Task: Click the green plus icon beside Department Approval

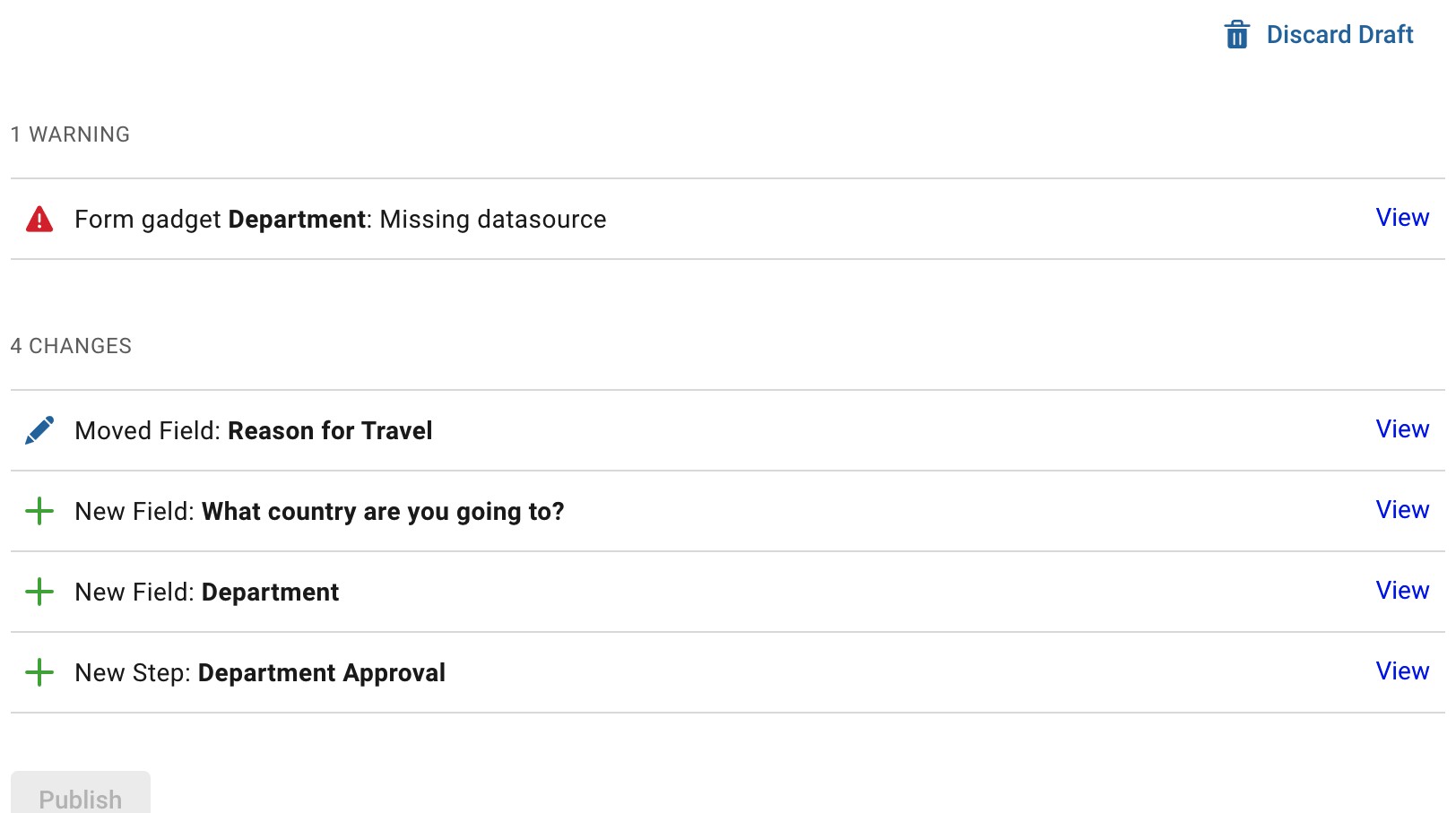Action: [x=39, y=673]
